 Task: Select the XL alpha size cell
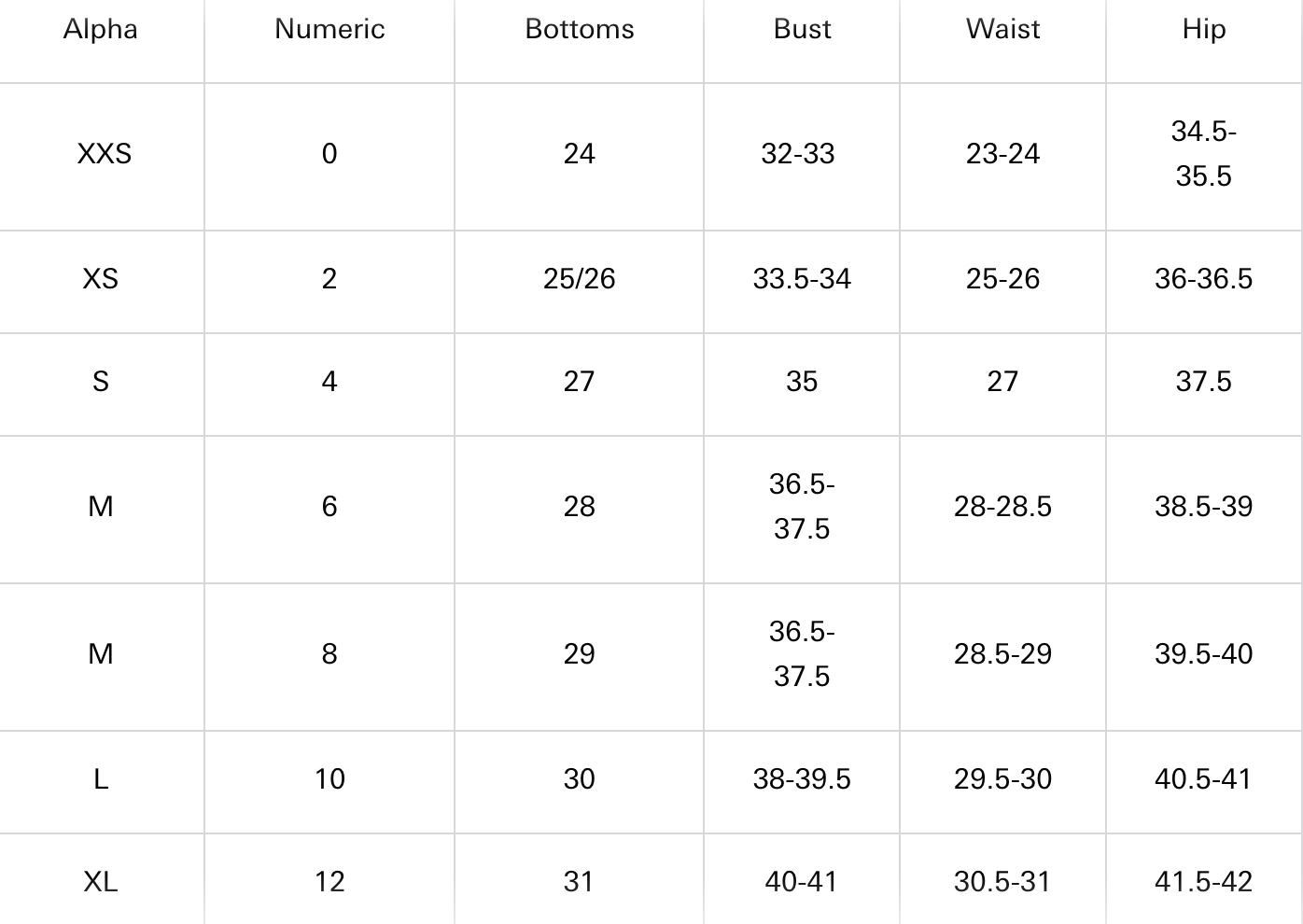click(x=101, y=882)
